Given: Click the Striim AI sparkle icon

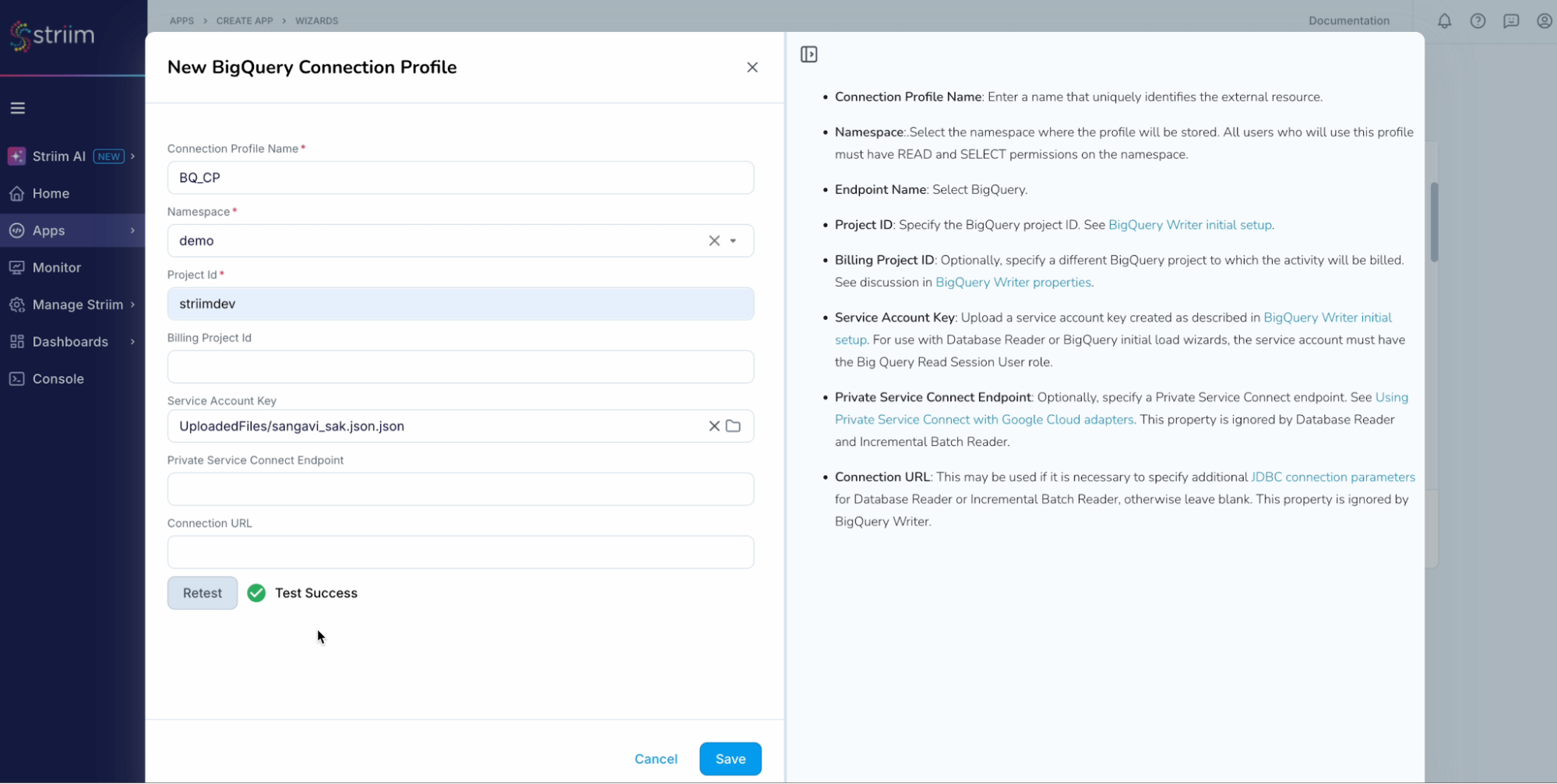Looking at the screenshot, I should coord(16,156).
